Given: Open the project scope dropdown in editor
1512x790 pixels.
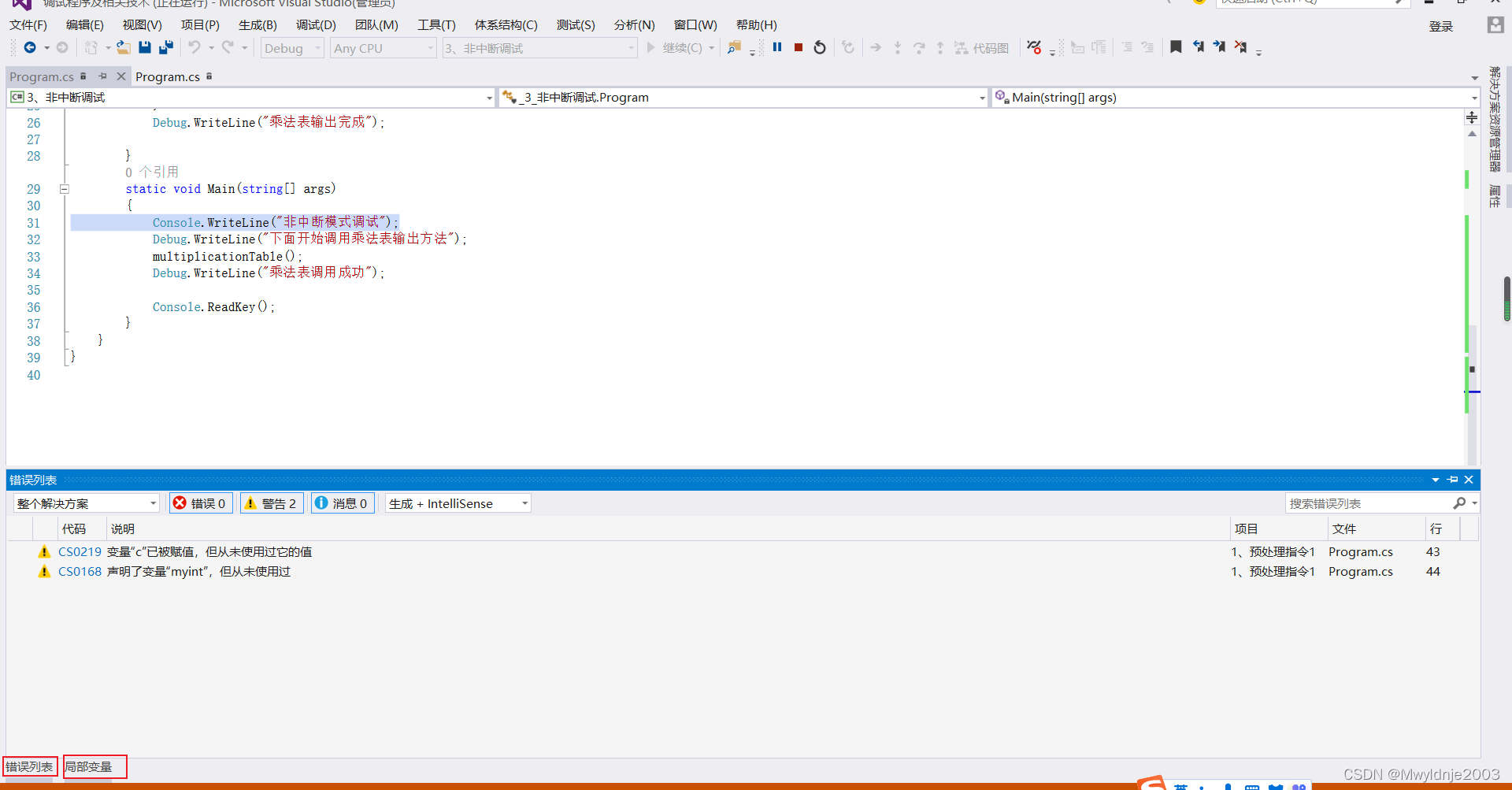Looking at the screenshot, I should click(x=250, y=98).
